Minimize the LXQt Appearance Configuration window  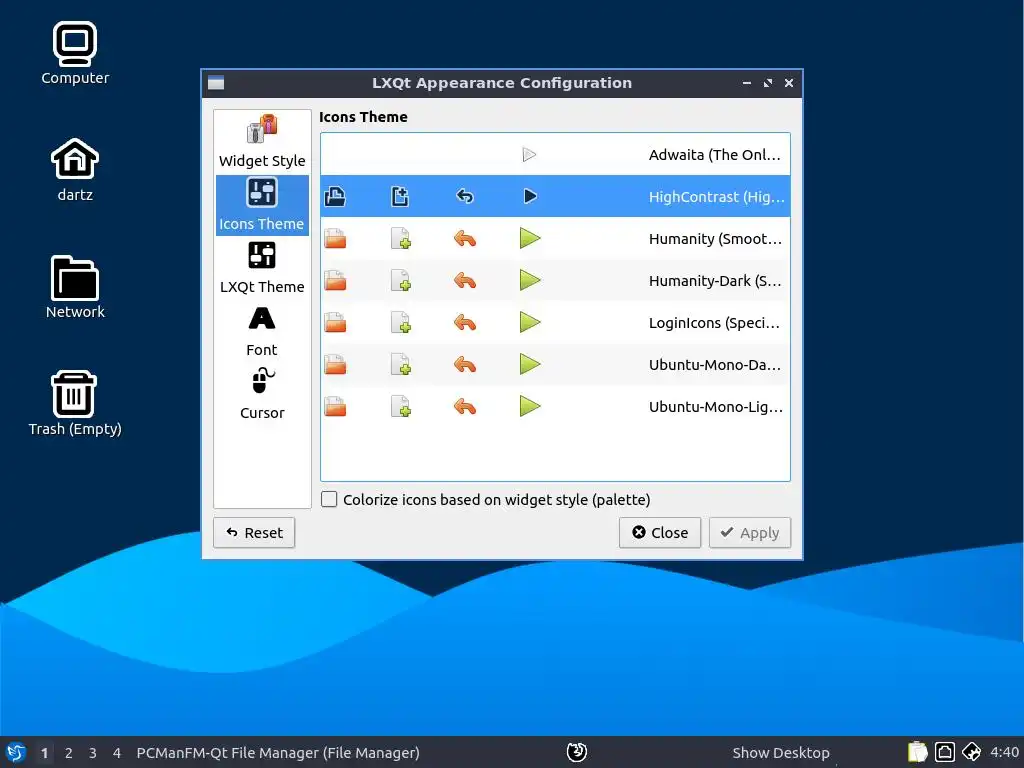[746, 83]
